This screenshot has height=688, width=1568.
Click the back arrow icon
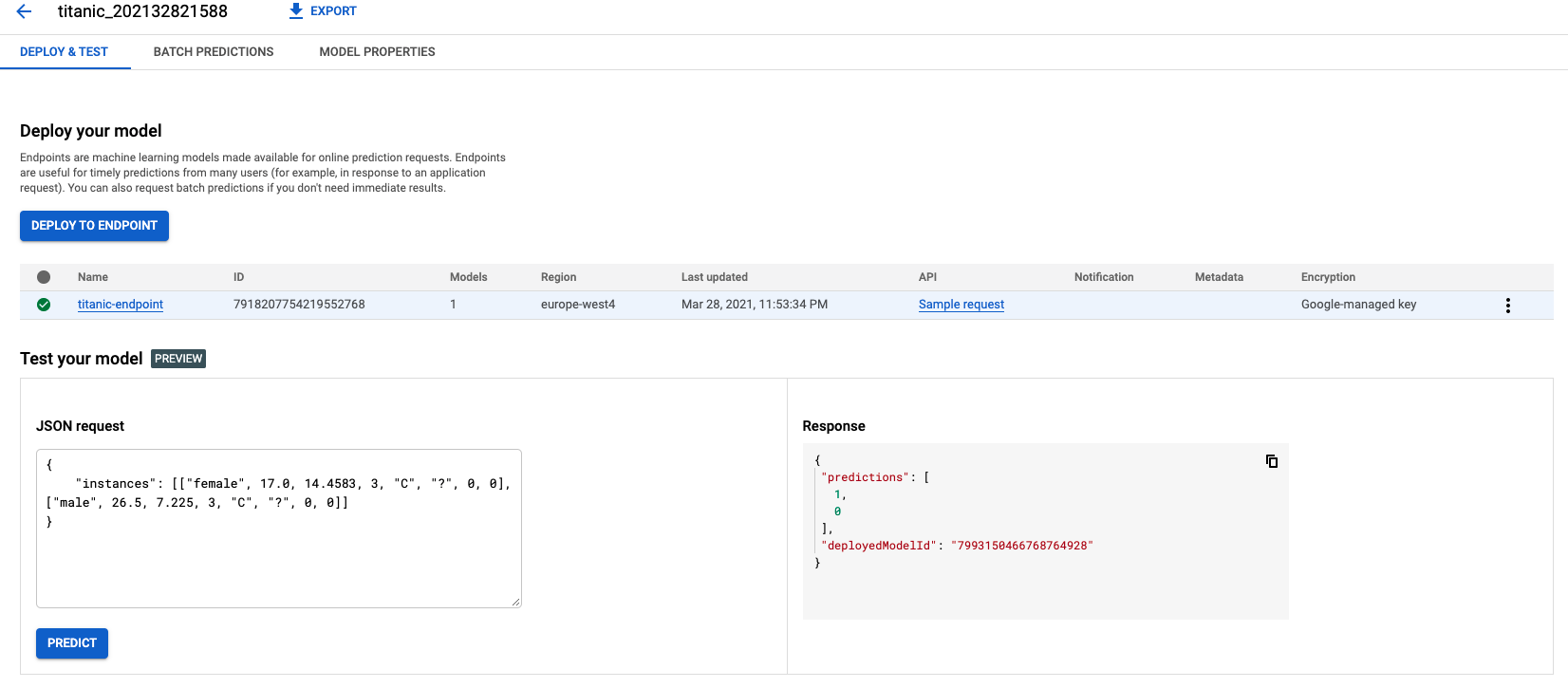click(x=25, y=11)
